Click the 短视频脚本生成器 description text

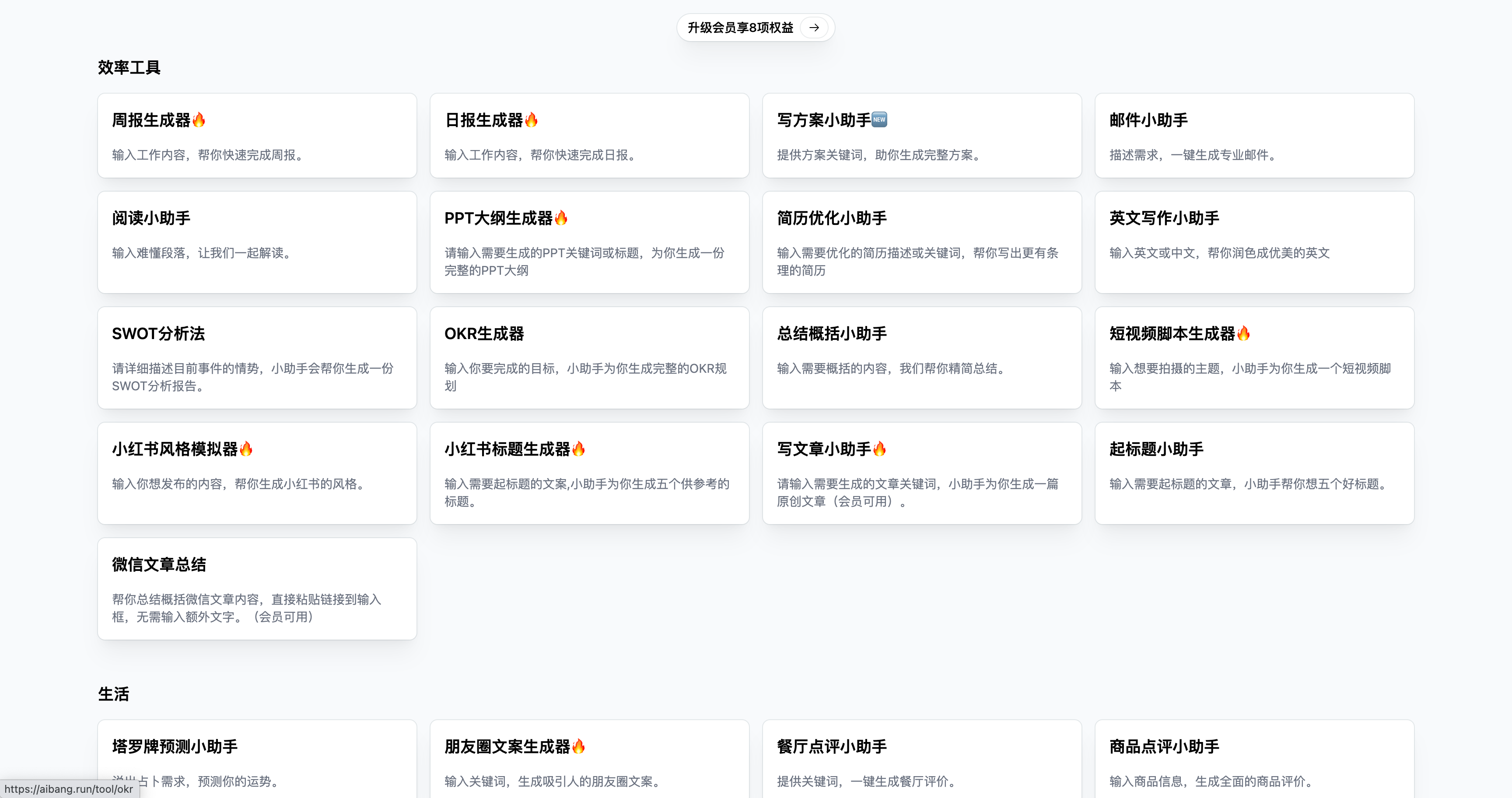point(1250,377)
